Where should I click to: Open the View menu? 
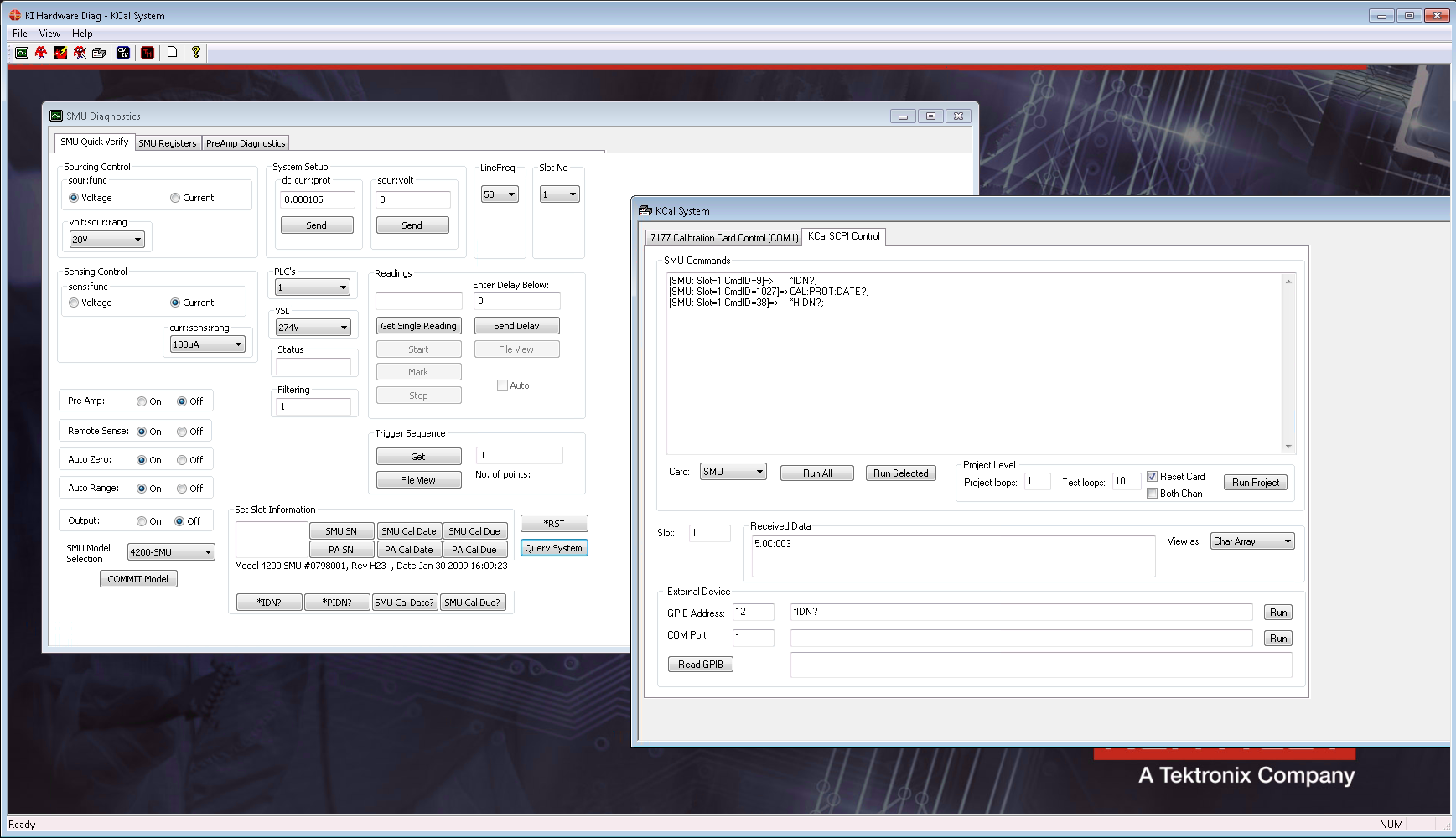coord(49,34)
